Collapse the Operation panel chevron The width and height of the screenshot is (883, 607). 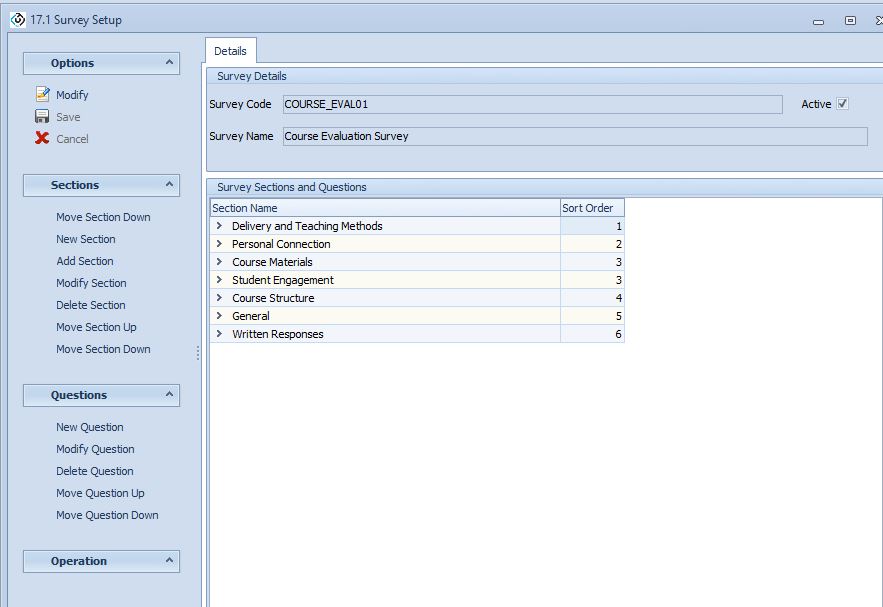pyautogui.click(x=169, y=561)
